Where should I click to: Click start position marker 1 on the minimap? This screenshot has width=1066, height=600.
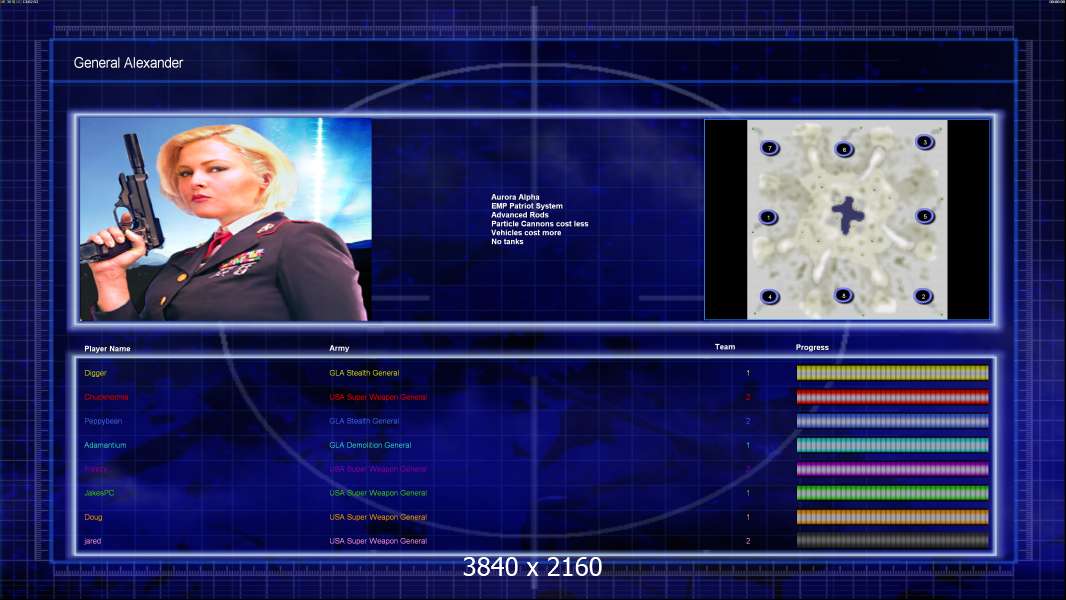tap(768, 217)
